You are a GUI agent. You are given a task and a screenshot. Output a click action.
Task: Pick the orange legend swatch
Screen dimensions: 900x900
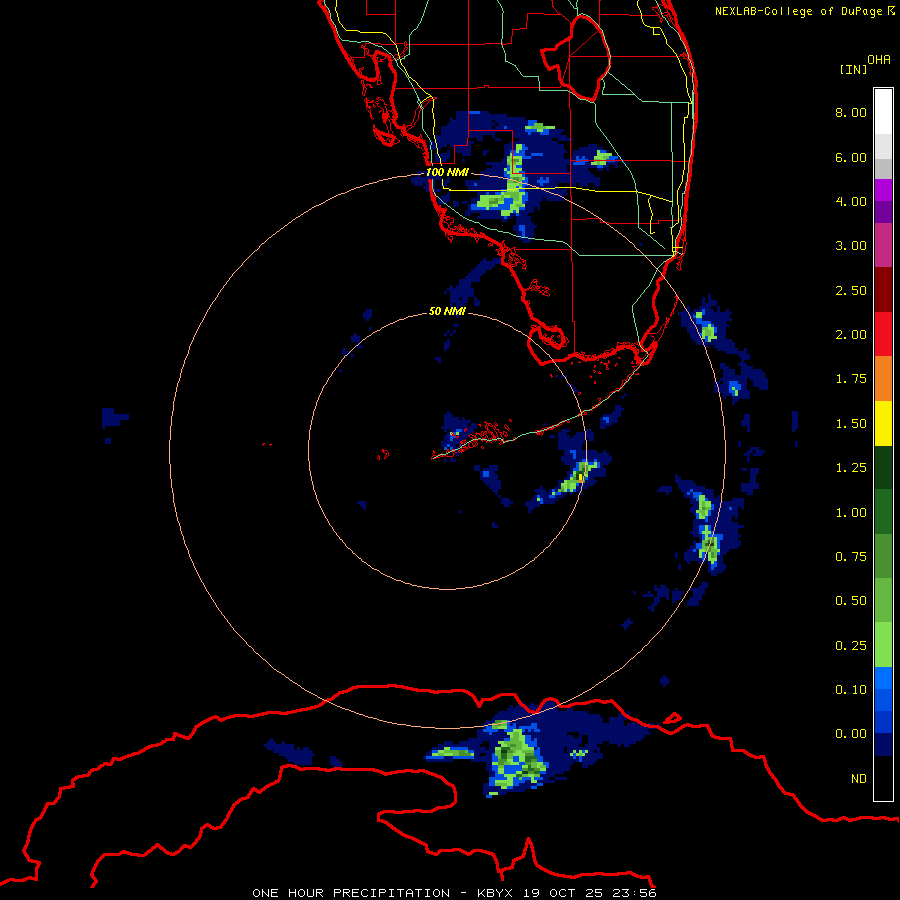pos(883,379)
